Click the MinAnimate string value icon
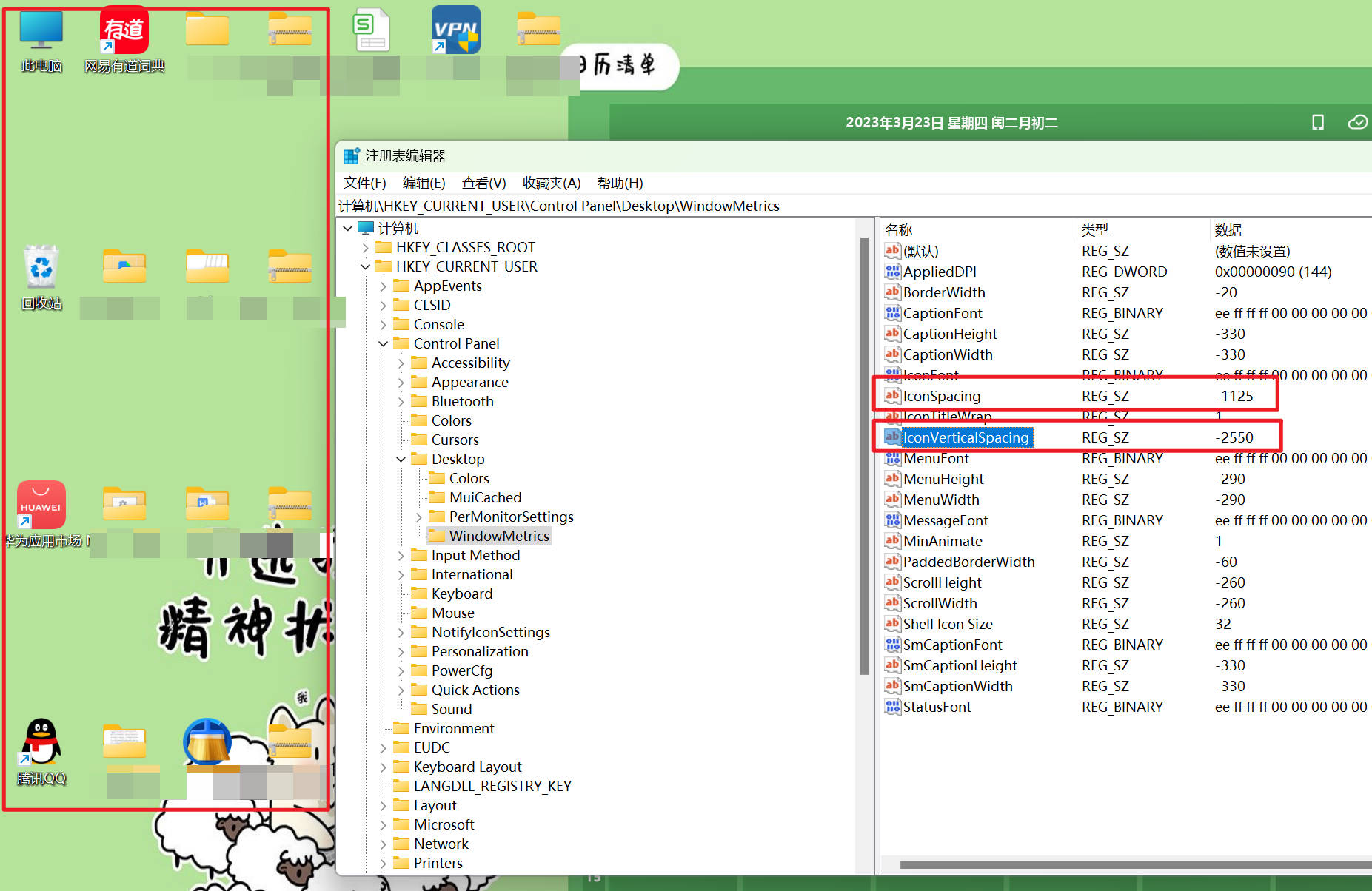Viewport: 1372px width, 891px height. [893, 541]
